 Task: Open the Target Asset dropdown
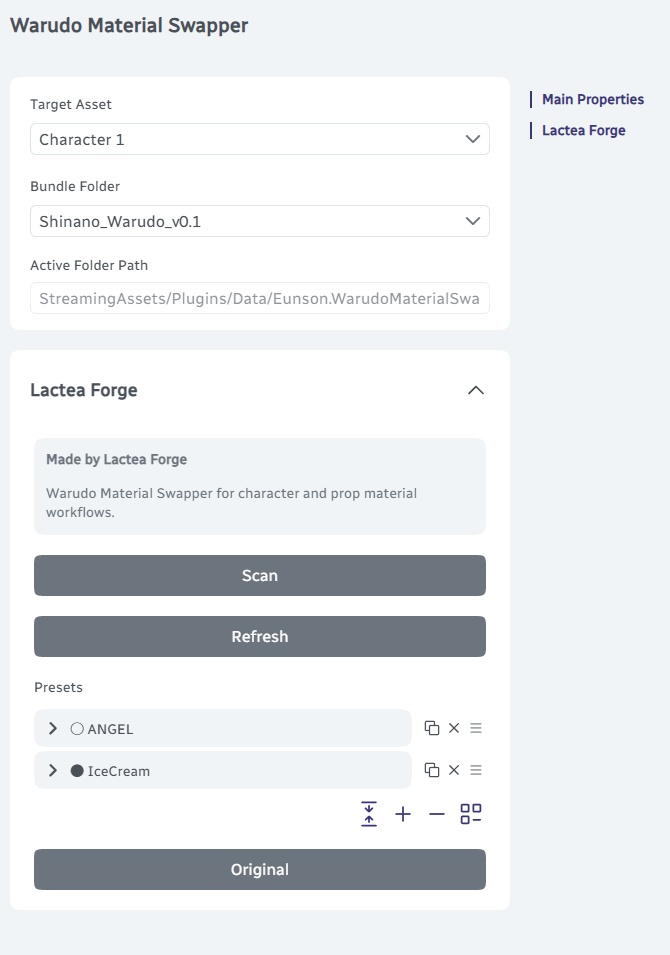pyautogui.click(x=259, y=139)
